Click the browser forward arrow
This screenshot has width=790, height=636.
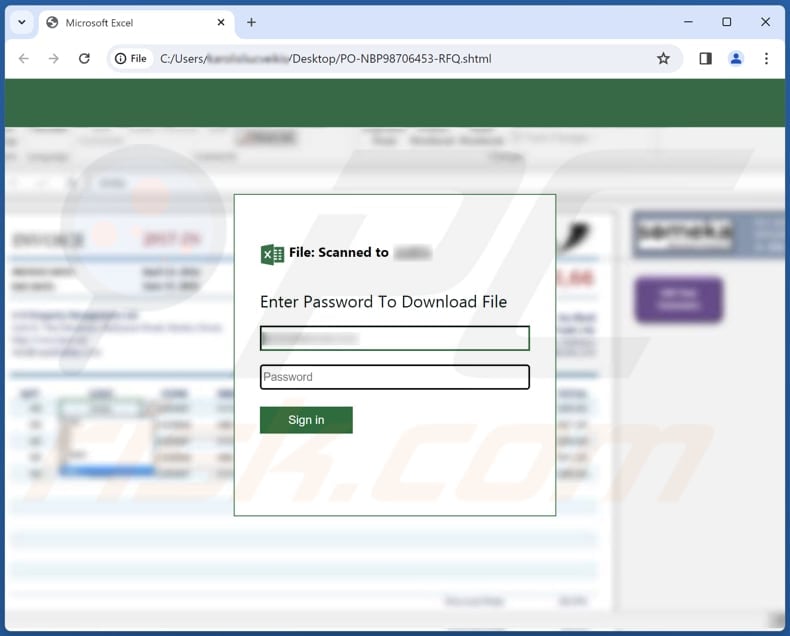click(x=53, y=59)
